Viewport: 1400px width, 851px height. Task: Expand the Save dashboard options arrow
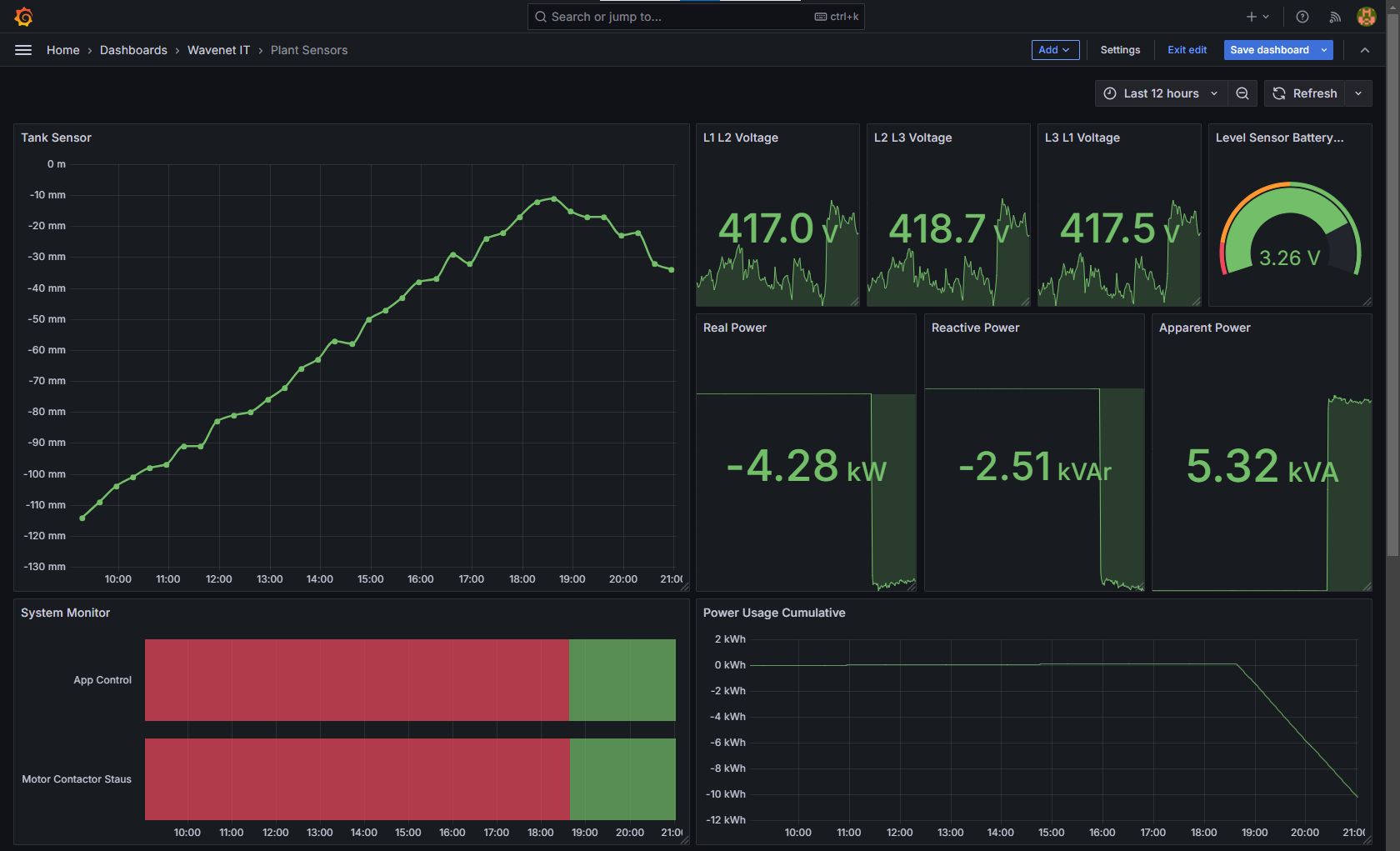[x=1324, y=50]
